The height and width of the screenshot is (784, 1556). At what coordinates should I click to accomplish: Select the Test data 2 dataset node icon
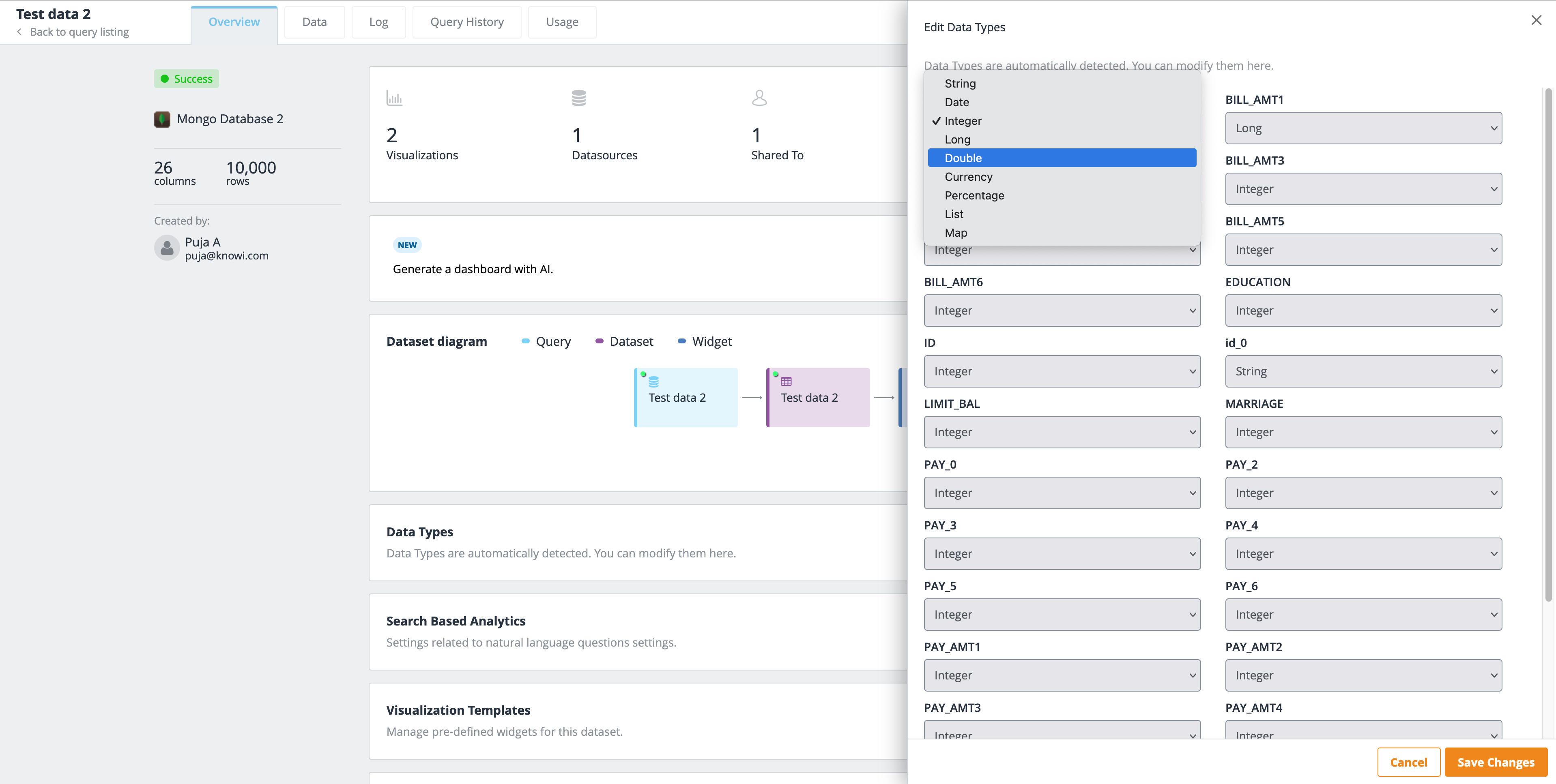[786, 381]
